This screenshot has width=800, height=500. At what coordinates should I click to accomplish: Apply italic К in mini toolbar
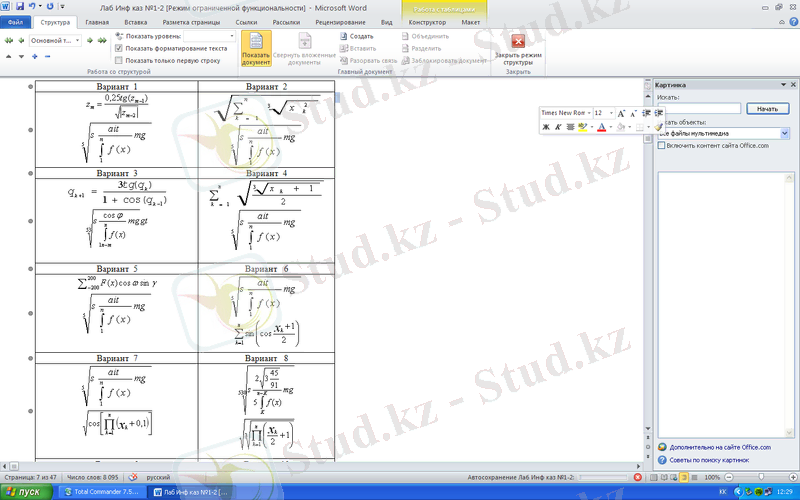click(x=558, y=127)
